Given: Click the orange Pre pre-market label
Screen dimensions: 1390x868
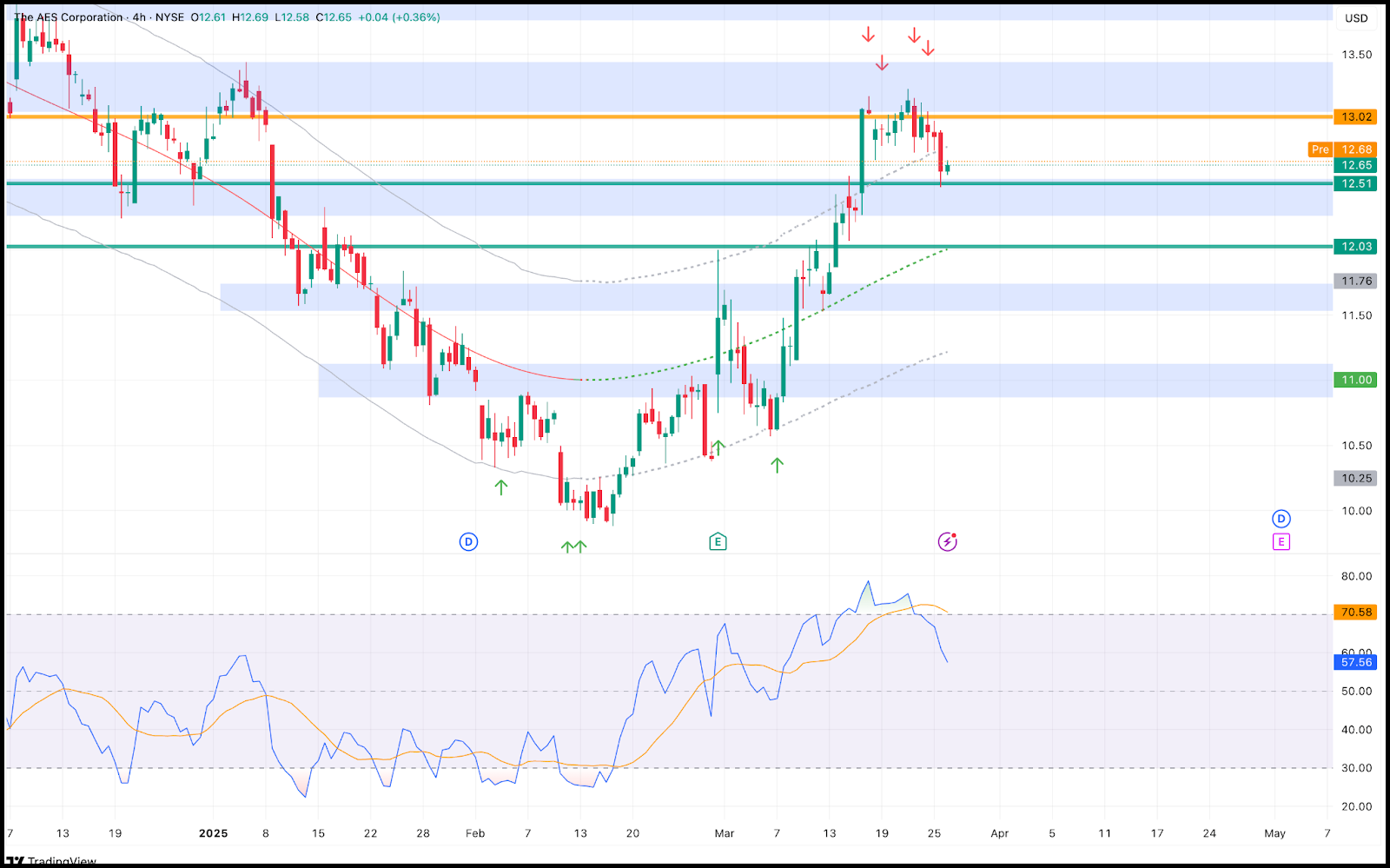Looking at the screenshot, I should [x=1320, y=149].
